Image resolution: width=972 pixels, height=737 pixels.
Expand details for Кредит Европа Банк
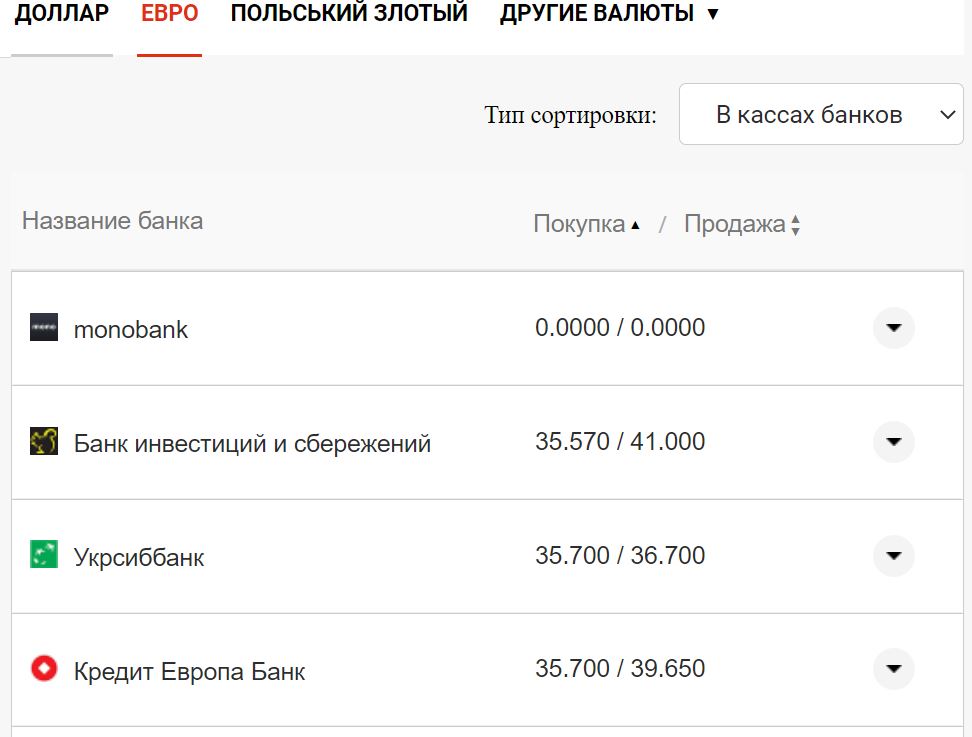coord(893,669)
